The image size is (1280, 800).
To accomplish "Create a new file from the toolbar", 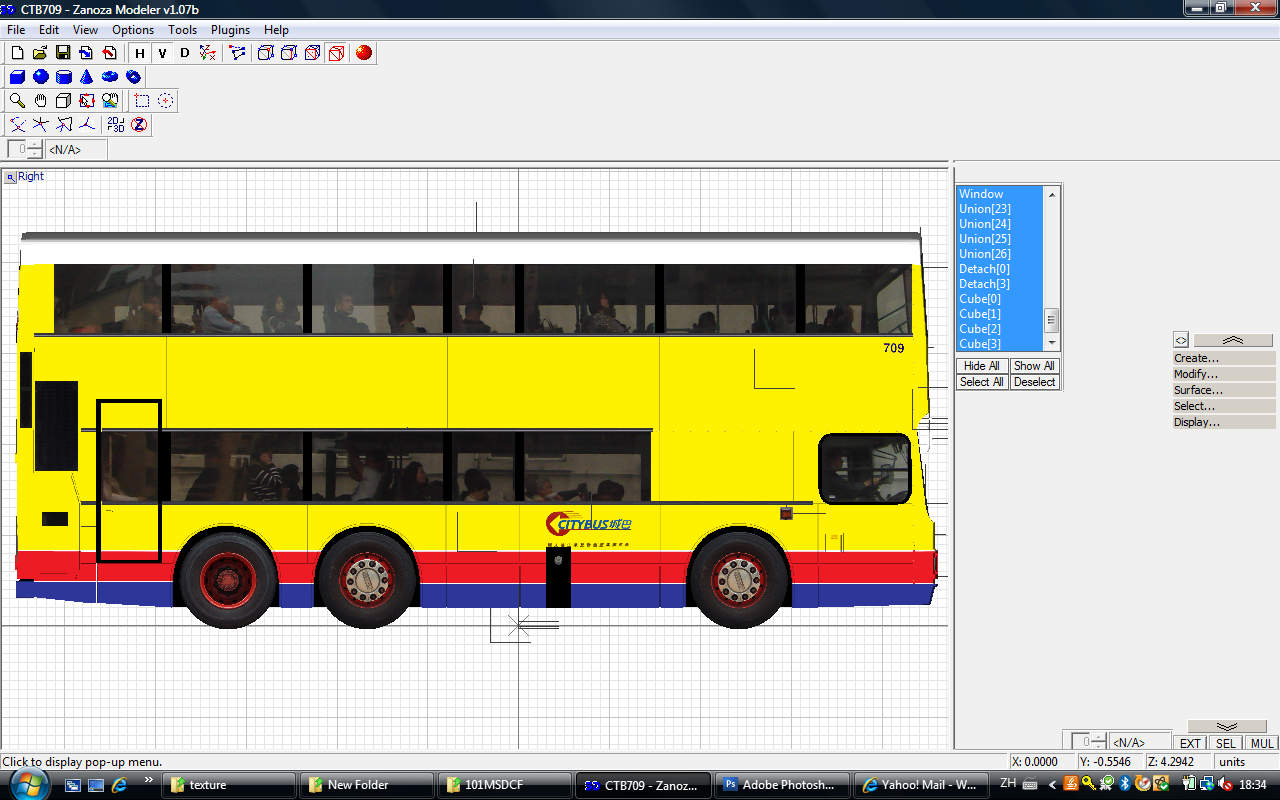I will pos(17,53).
